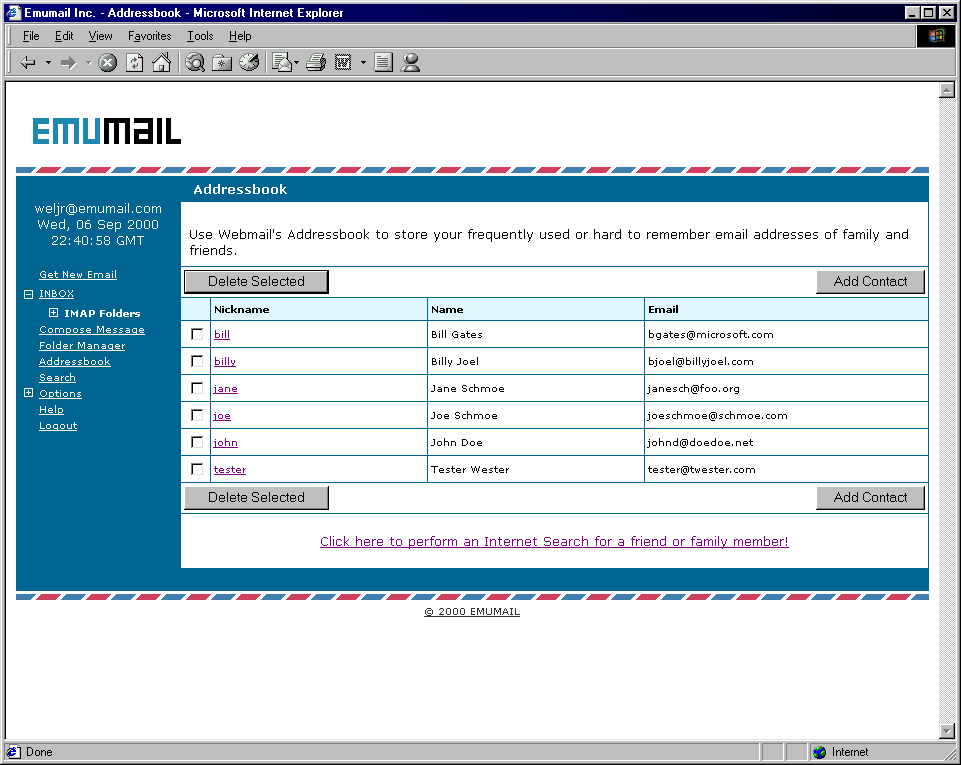Click the Refresh page toolbar icon

tap(134, 63)
